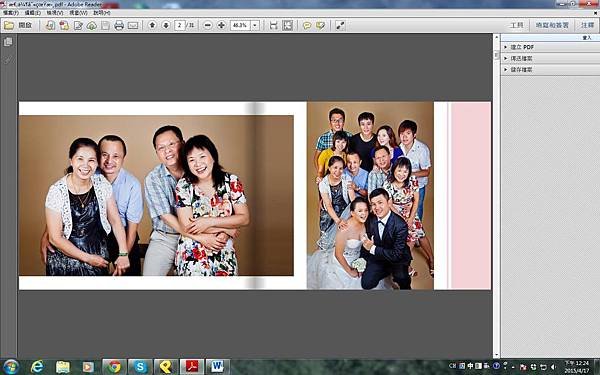The height and width of the screenshot is (375, 600).
Task: Click the fit one full page icon
Action: pyautogui.click(x=287, y=25)
